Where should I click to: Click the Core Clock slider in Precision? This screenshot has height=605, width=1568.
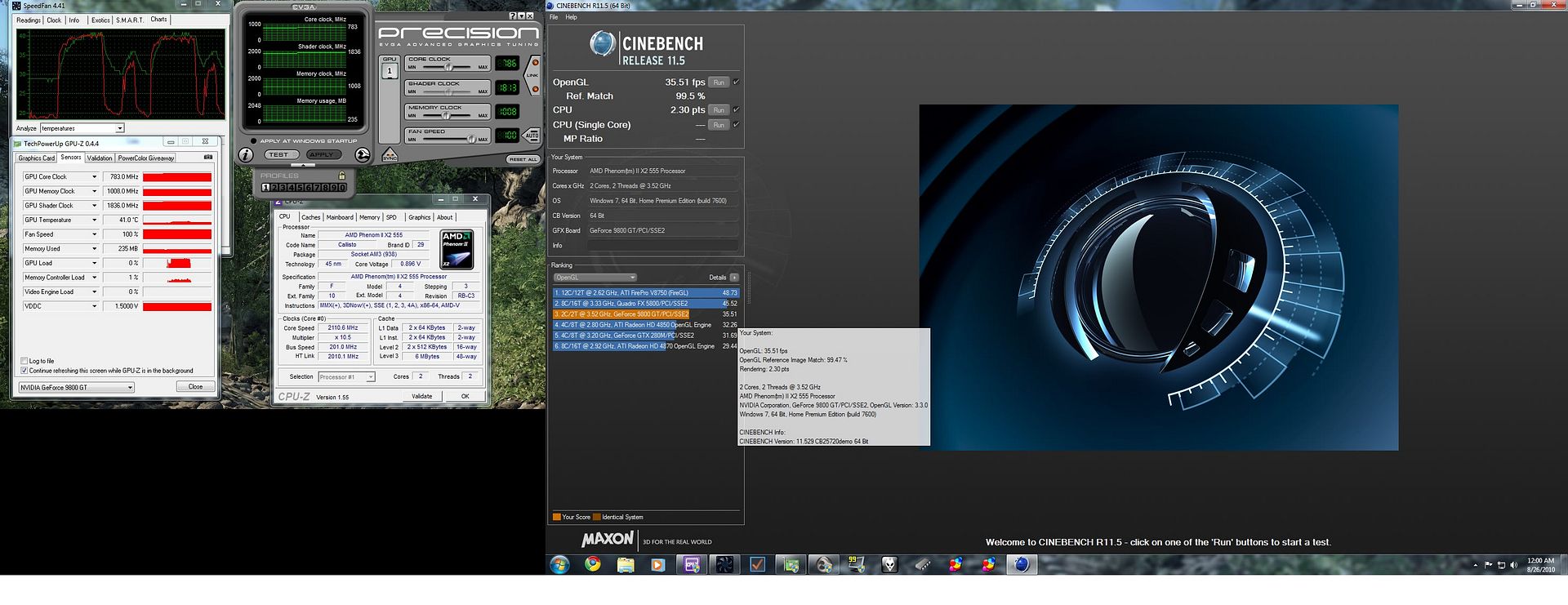pyautogui.click(x=448, y=68)
